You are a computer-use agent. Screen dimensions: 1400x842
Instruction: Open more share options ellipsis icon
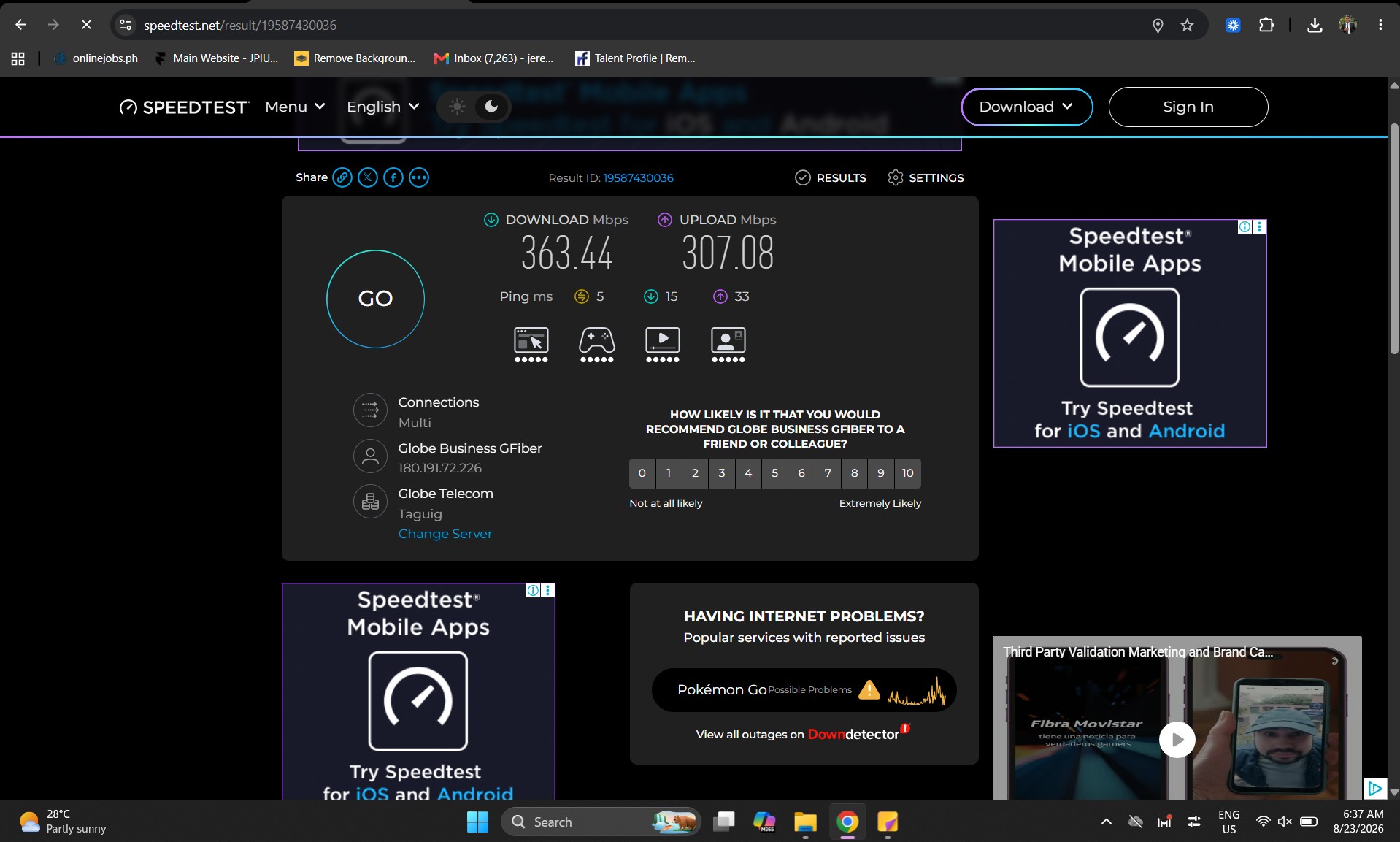click(x=419, y=177)
